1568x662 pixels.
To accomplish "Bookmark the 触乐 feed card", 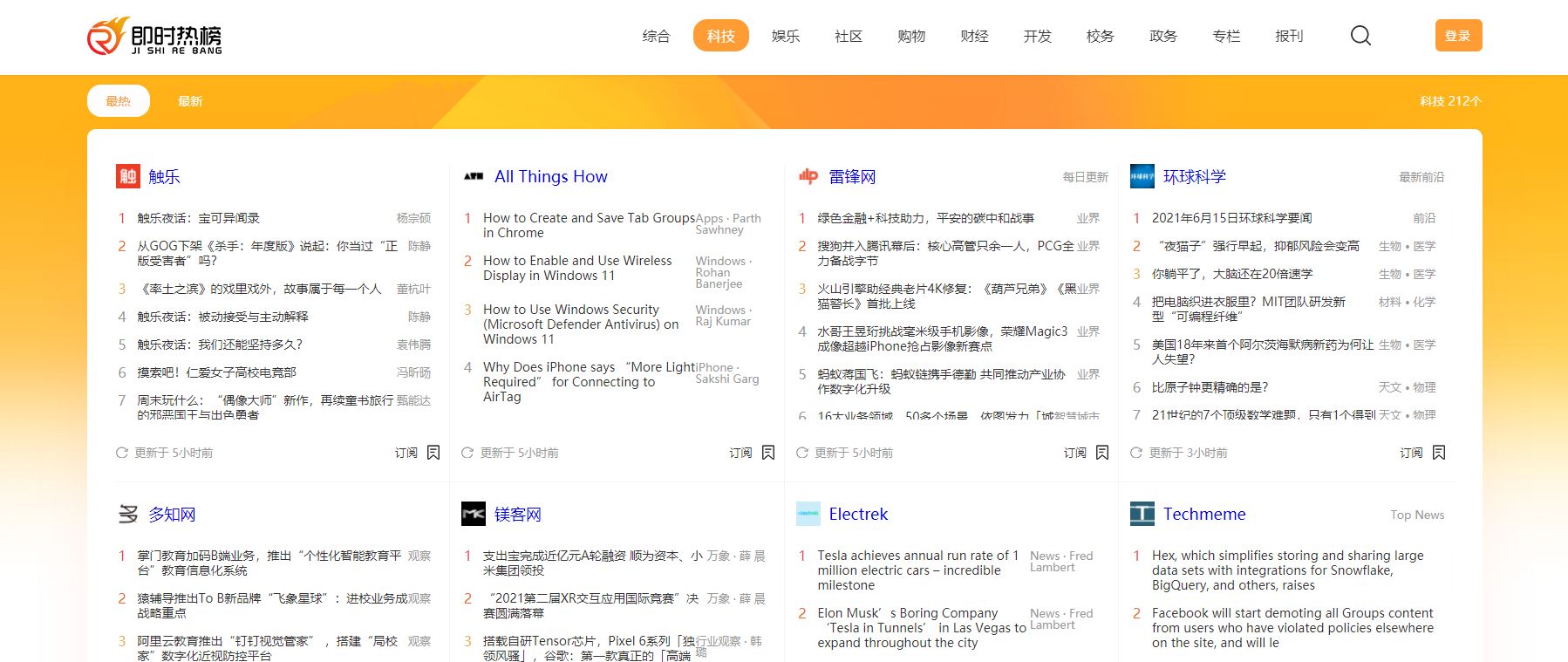I will point(433,453).
